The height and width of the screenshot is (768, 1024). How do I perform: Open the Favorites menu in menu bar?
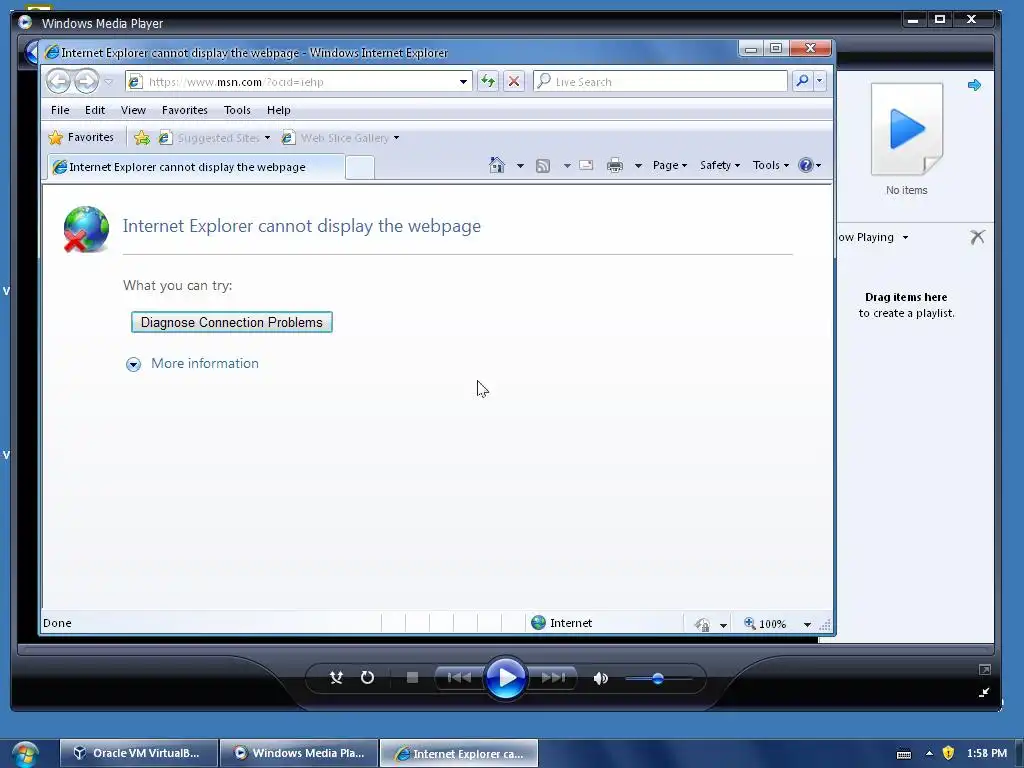[185, 110]
